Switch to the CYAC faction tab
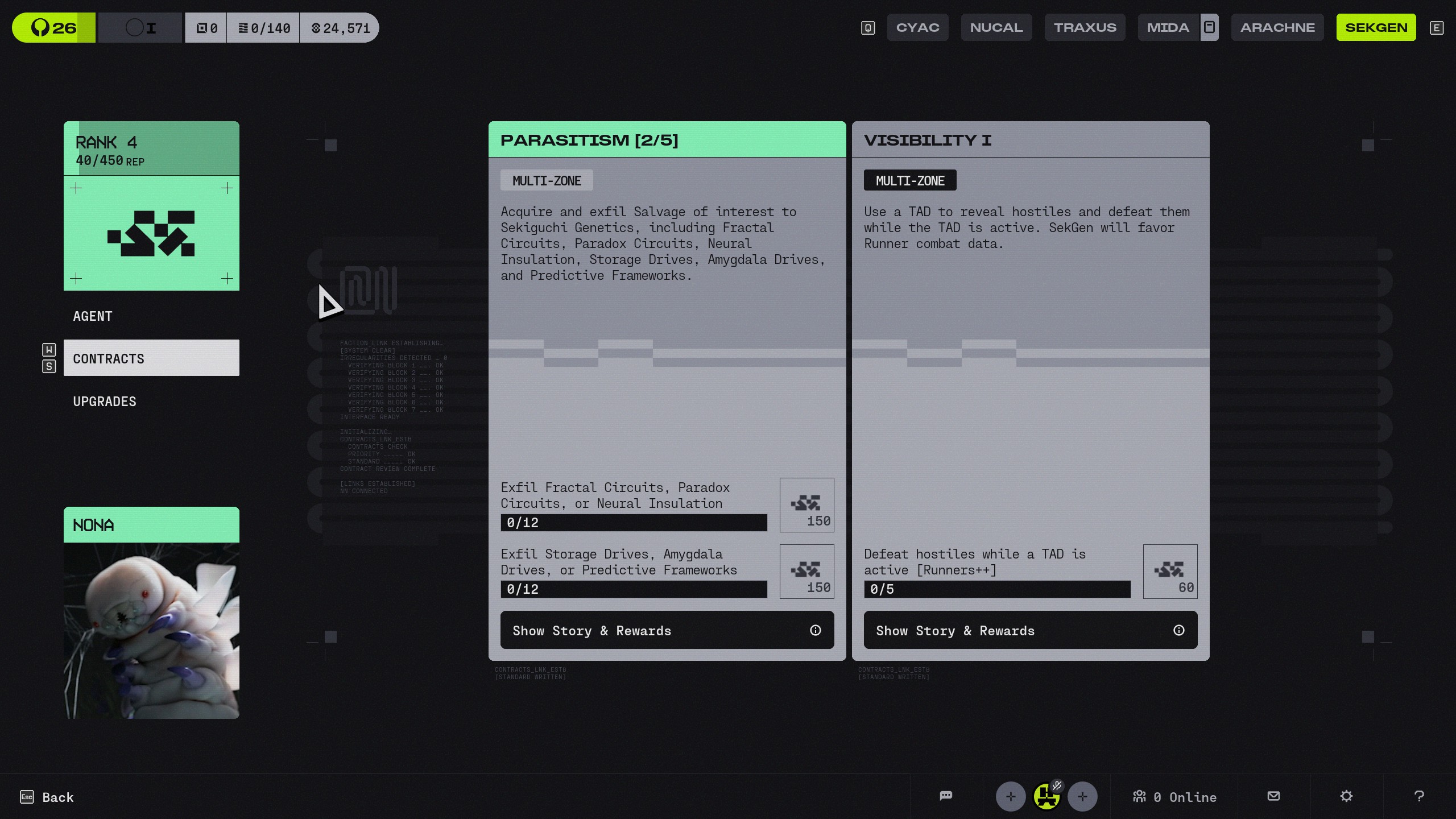The height and width of the screenshot is (819, 1456). 917,27
